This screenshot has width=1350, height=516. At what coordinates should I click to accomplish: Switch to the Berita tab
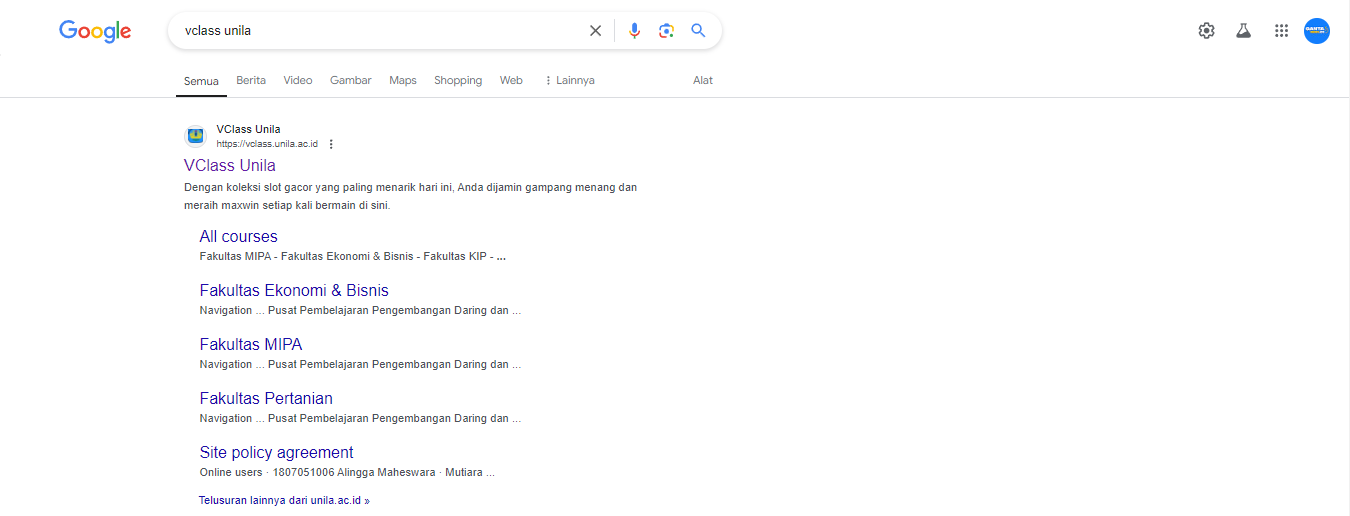click(x=251, y=80)
